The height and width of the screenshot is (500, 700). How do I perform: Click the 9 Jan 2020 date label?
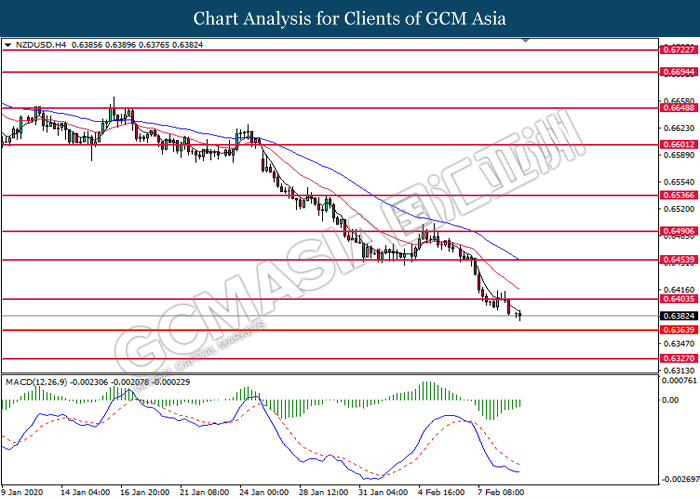pos(22,492)
